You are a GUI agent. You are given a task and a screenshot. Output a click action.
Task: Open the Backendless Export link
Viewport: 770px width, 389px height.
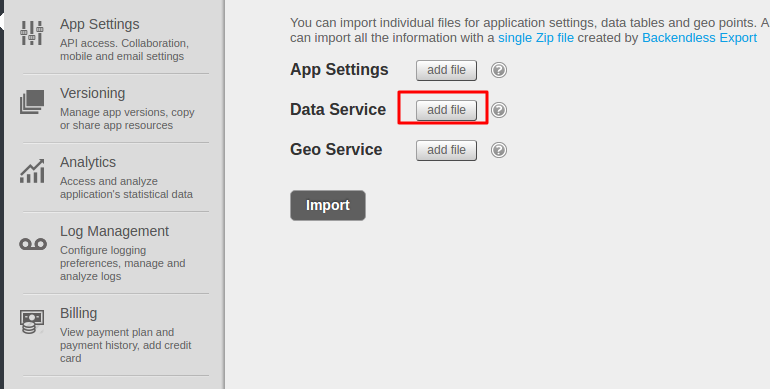699,38
